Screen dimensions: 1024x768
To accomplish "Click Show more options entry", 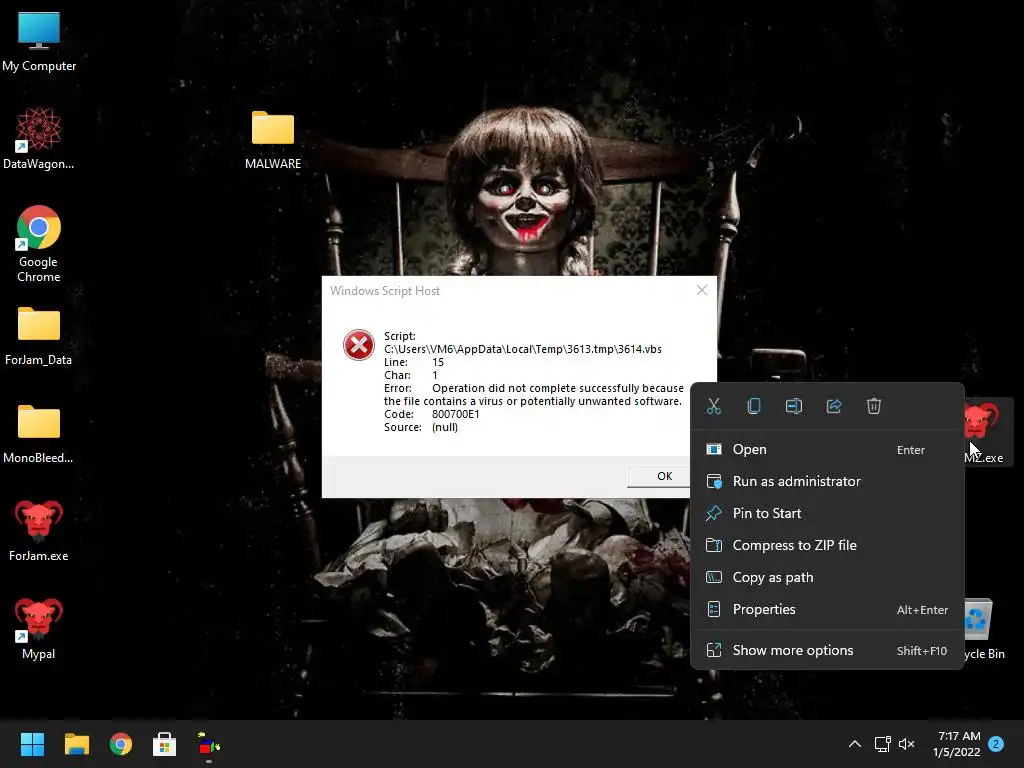I will 827,650.
